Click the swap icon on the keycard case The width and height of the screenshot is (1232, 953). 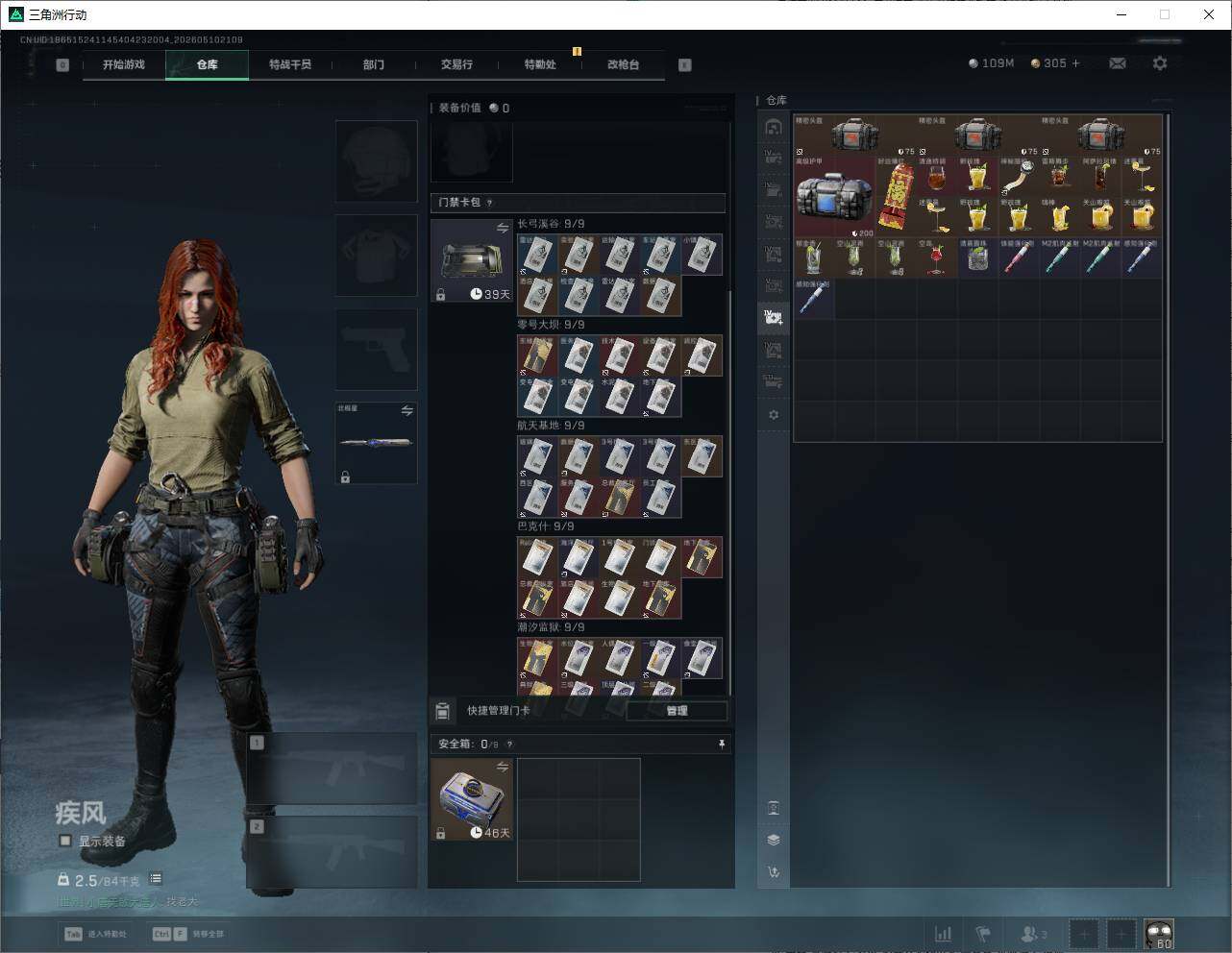tap(502, 228)
